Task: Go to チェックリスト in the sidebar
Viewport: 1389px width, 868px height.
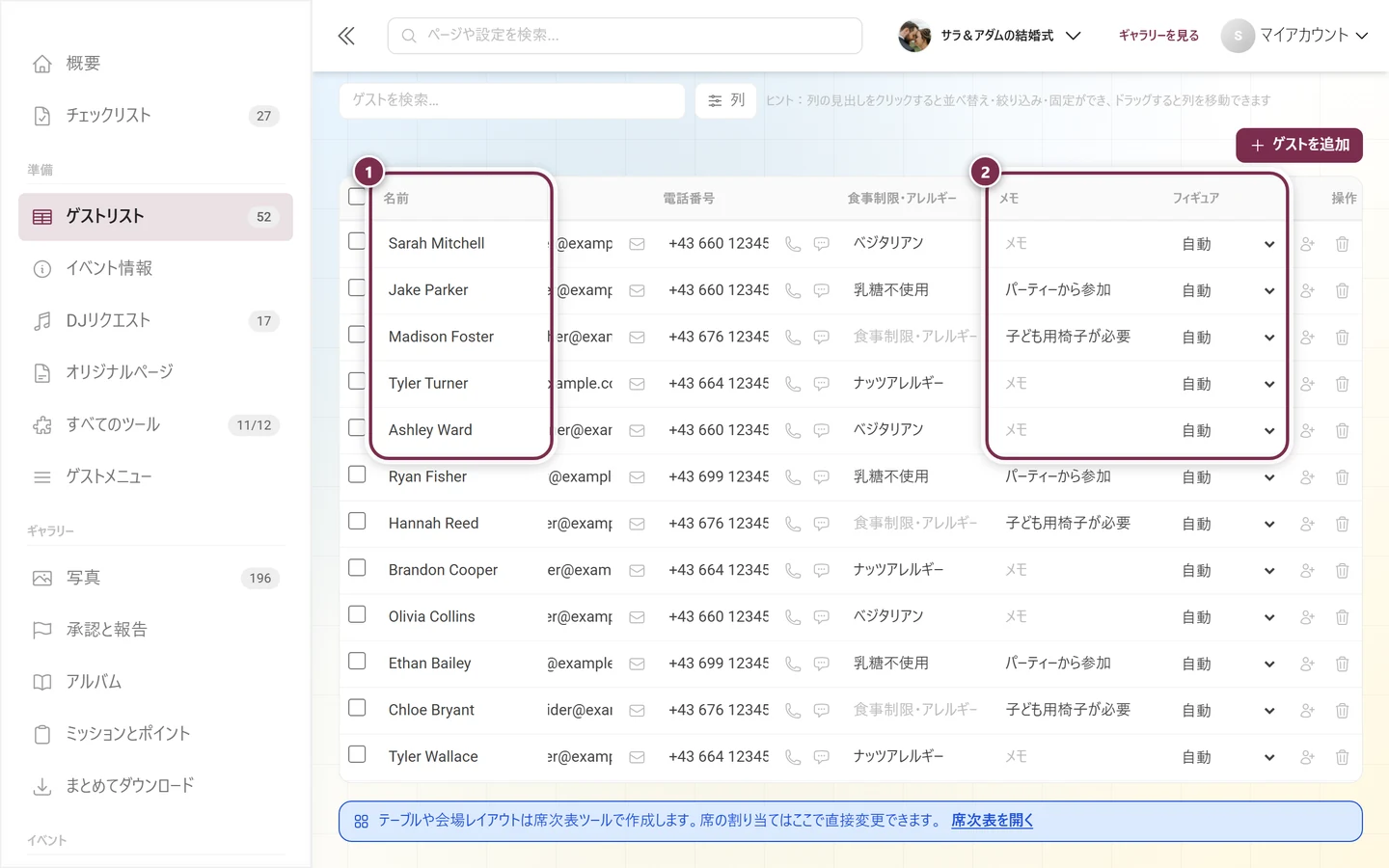Action: coord(155,116)
